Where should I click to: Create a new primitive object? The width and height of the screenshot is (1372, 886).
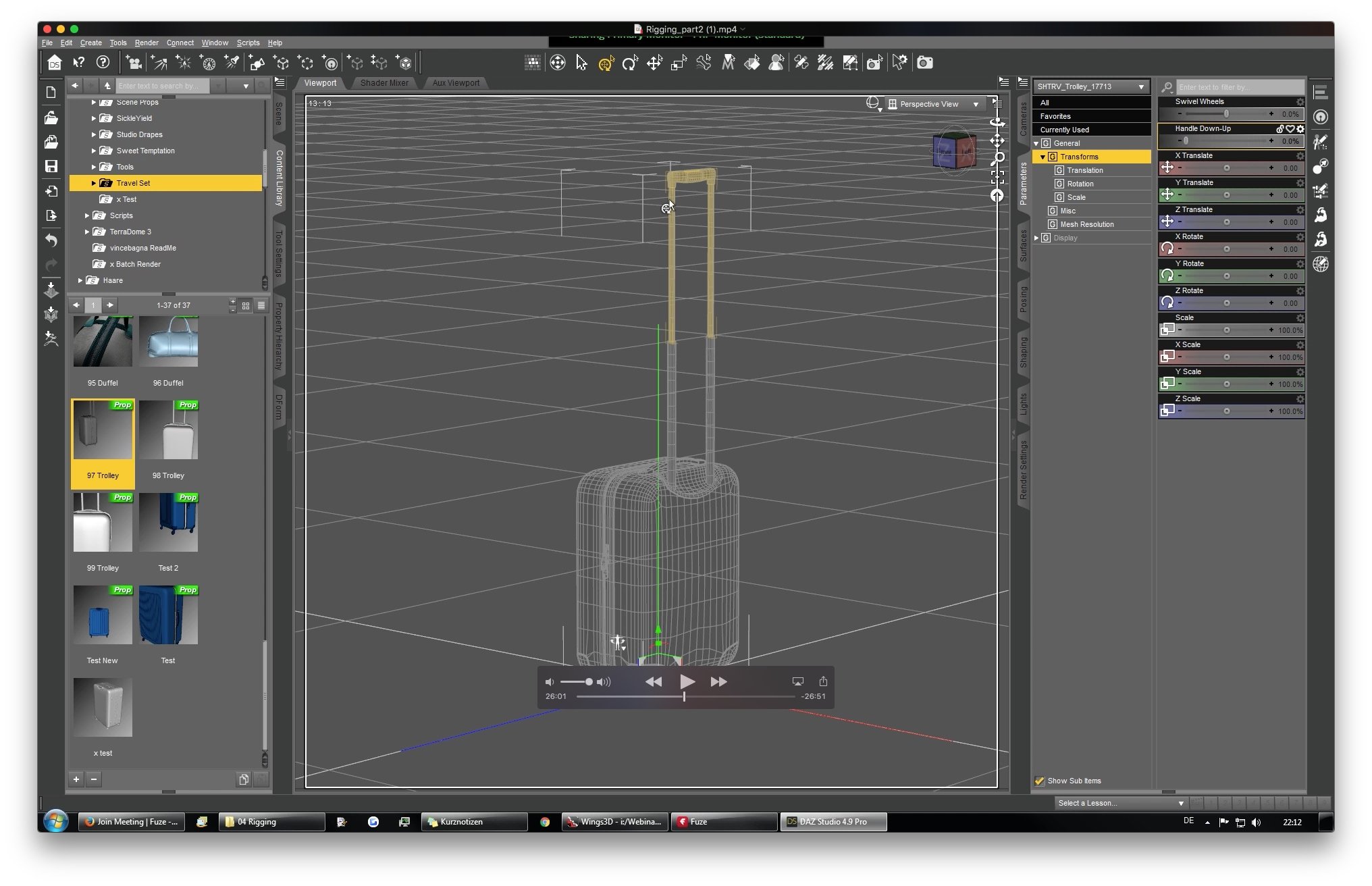(x=257, y=63)
